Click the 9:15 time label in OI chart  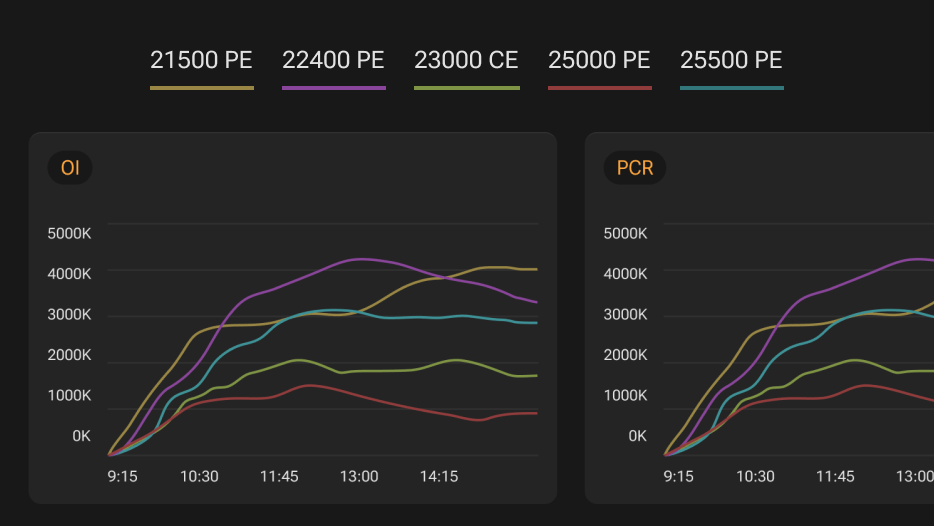pos(123,477)
